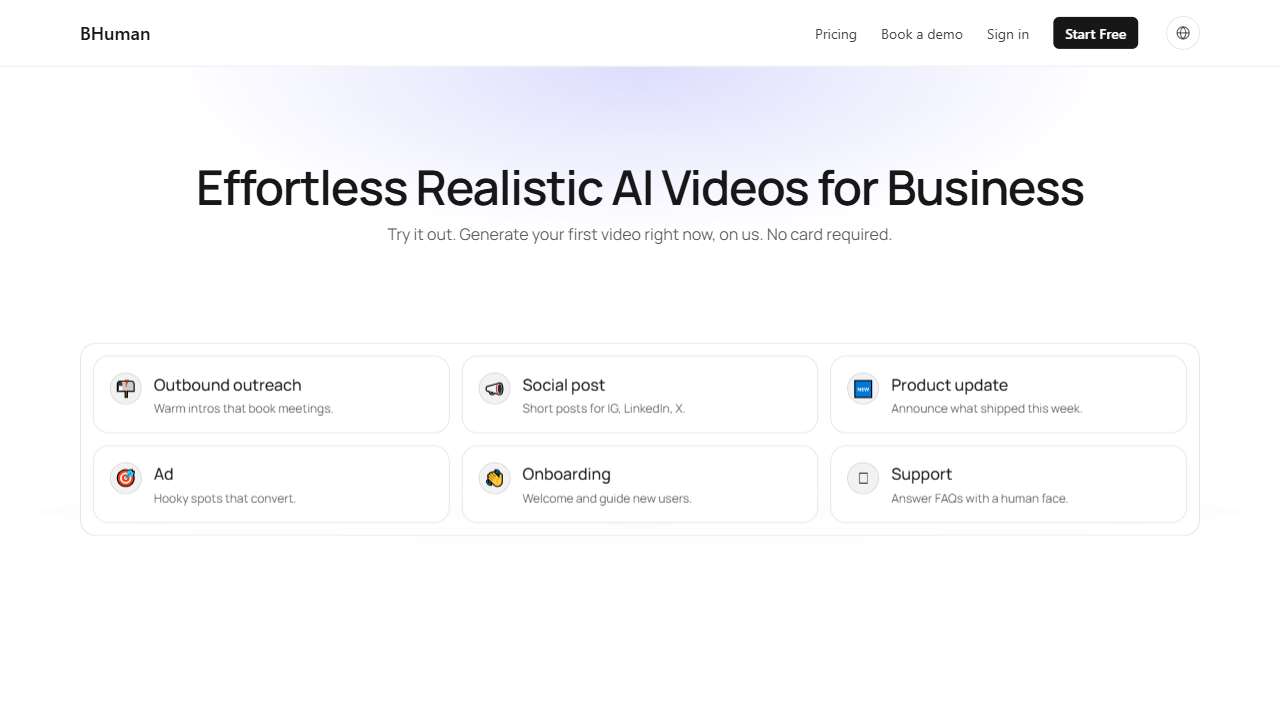Image resolution: width=1280 pixels, height=720 pixels.
Task: Click the 'Answer FAQs with a human face' text
Action: (979, 499)
